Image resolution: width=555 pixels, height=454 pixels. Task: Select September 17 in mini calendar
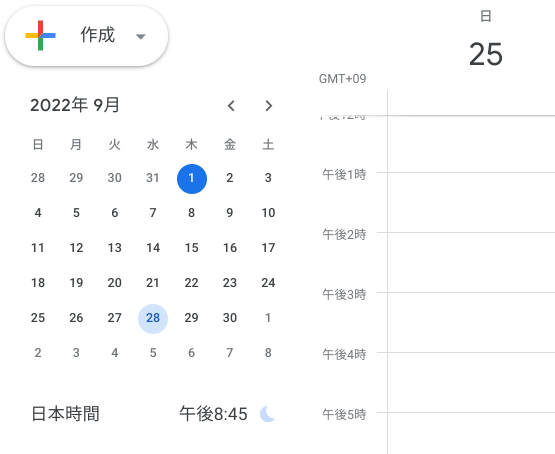[268, 248]
